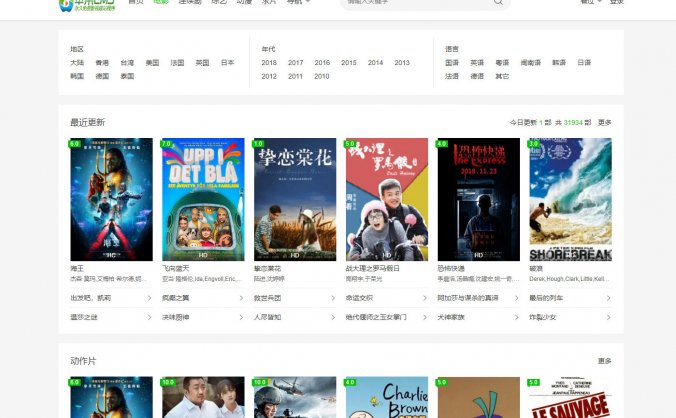Screen dimensions: 676x418
Task: Open the chevron beside 阿加莎与谋杀的真相
Action: point(516,298)
